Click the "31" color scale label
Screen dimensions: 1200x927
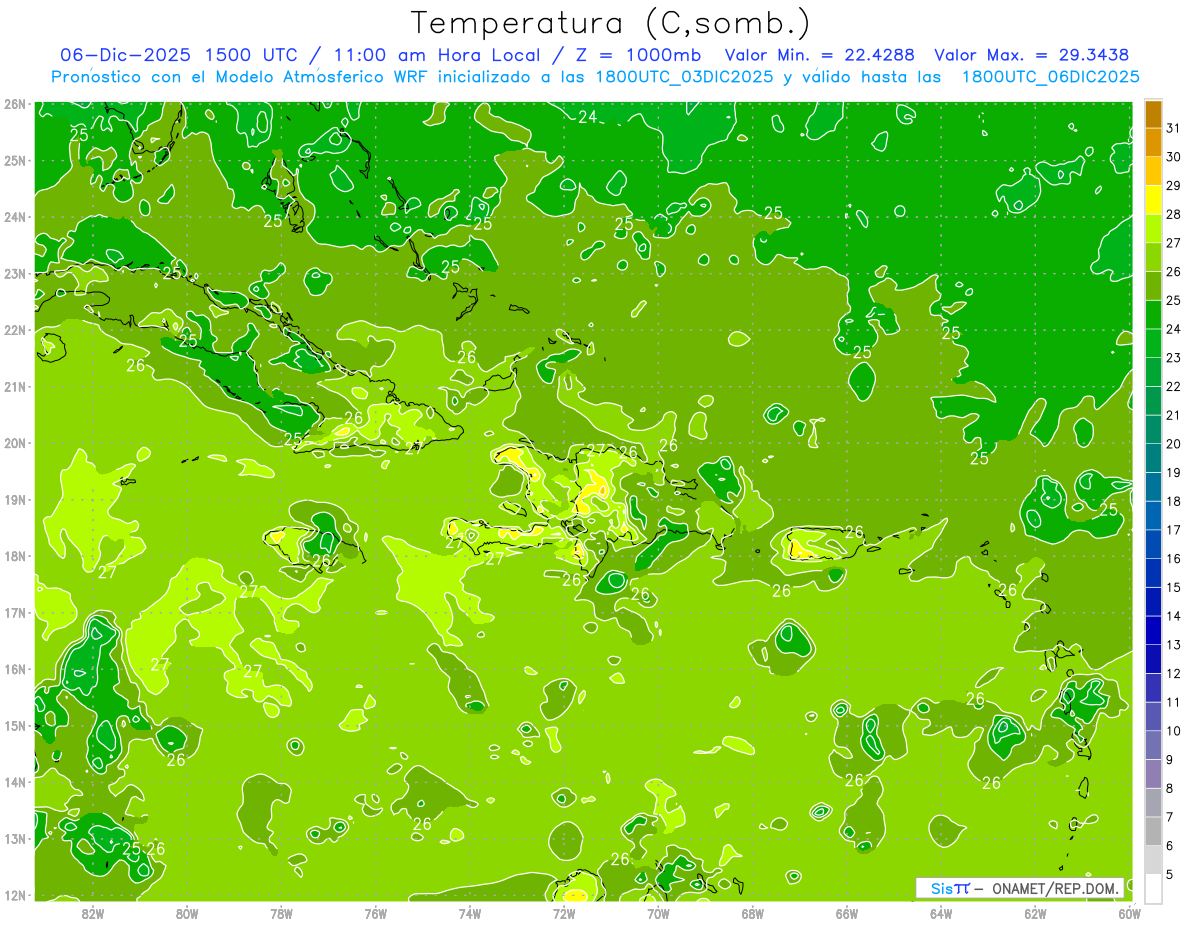point(1173,128)
